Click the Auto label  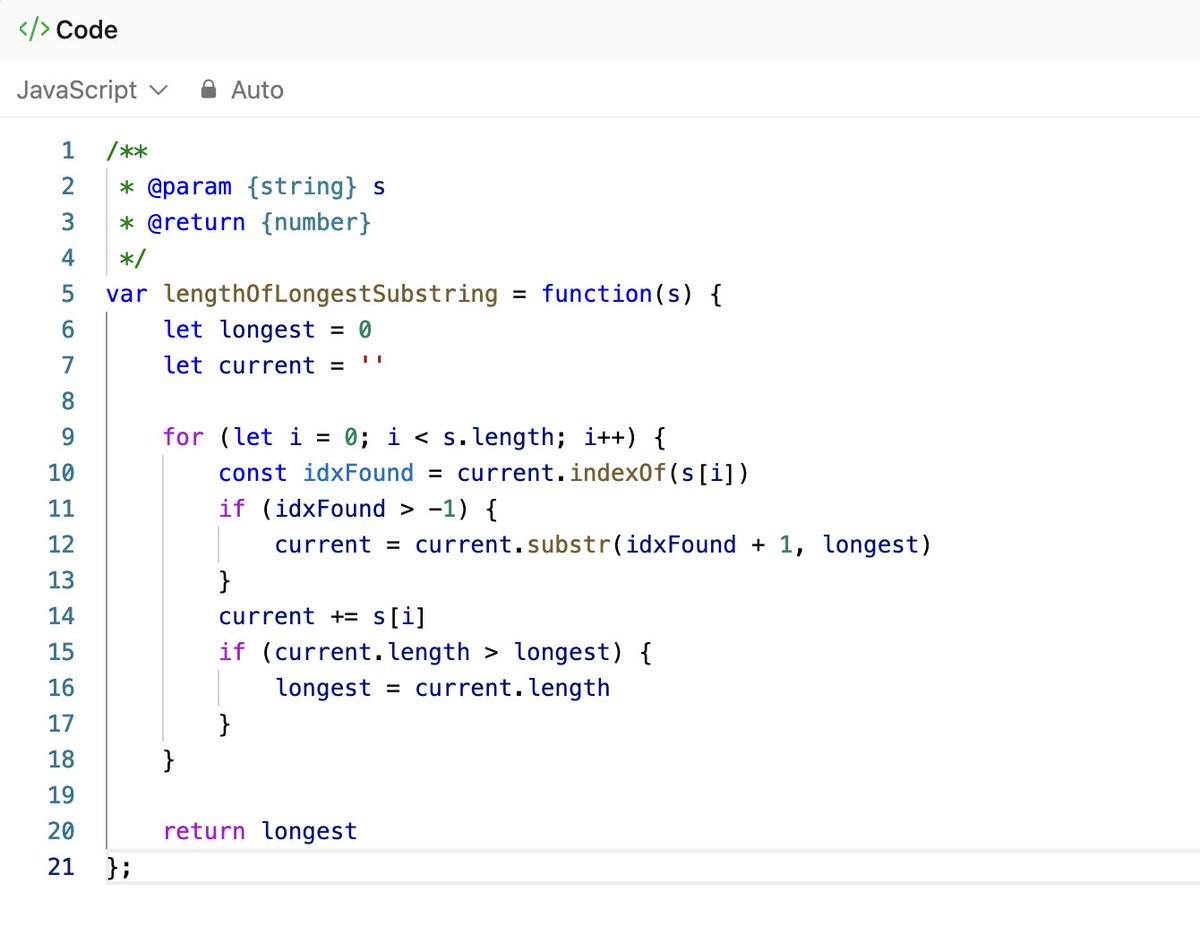point(258,90)
